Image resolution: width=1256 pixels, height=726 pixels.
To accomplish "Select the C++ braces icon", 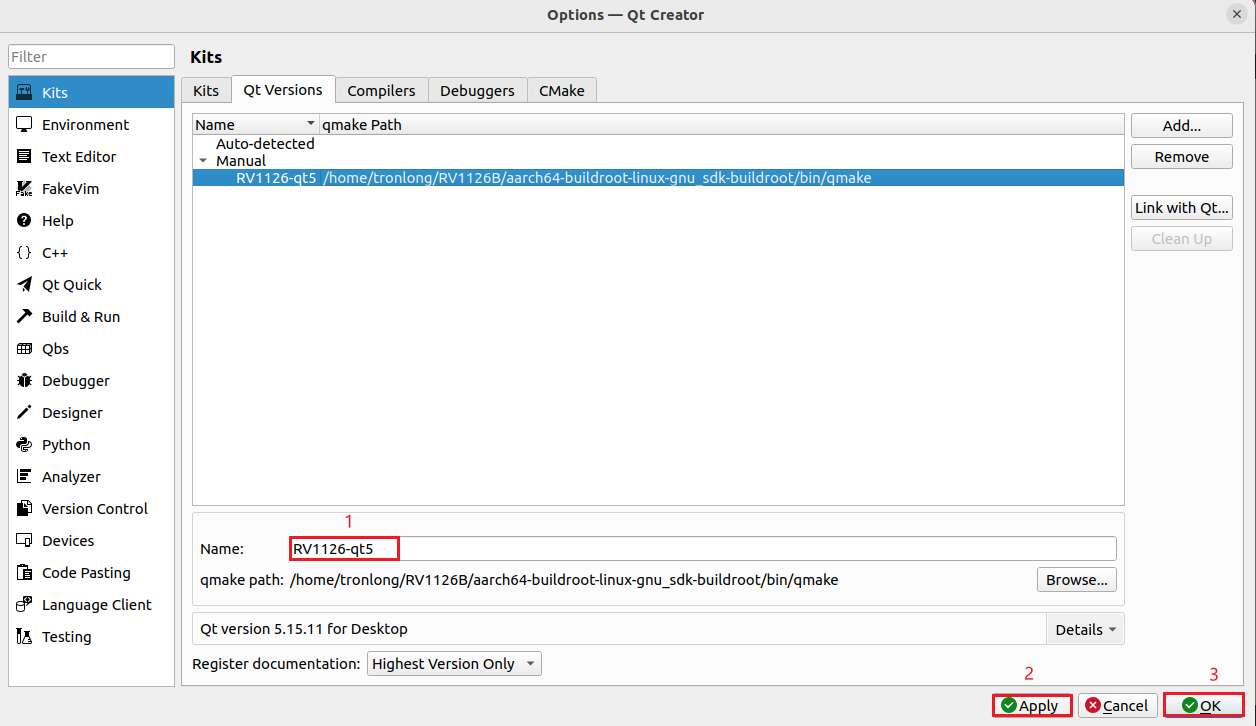I will point(25,253).
